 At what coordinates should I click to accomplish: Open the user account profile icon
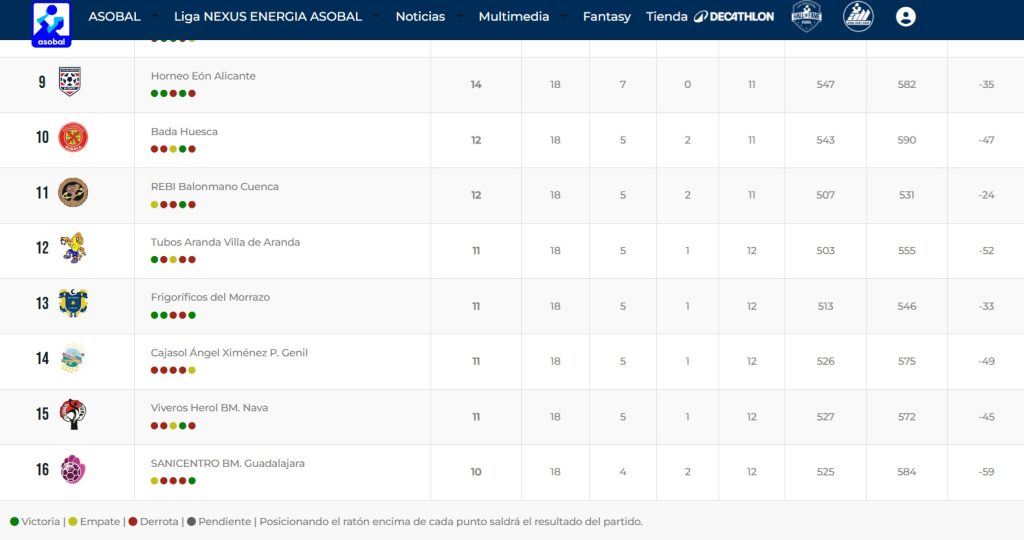click(905, 17)
